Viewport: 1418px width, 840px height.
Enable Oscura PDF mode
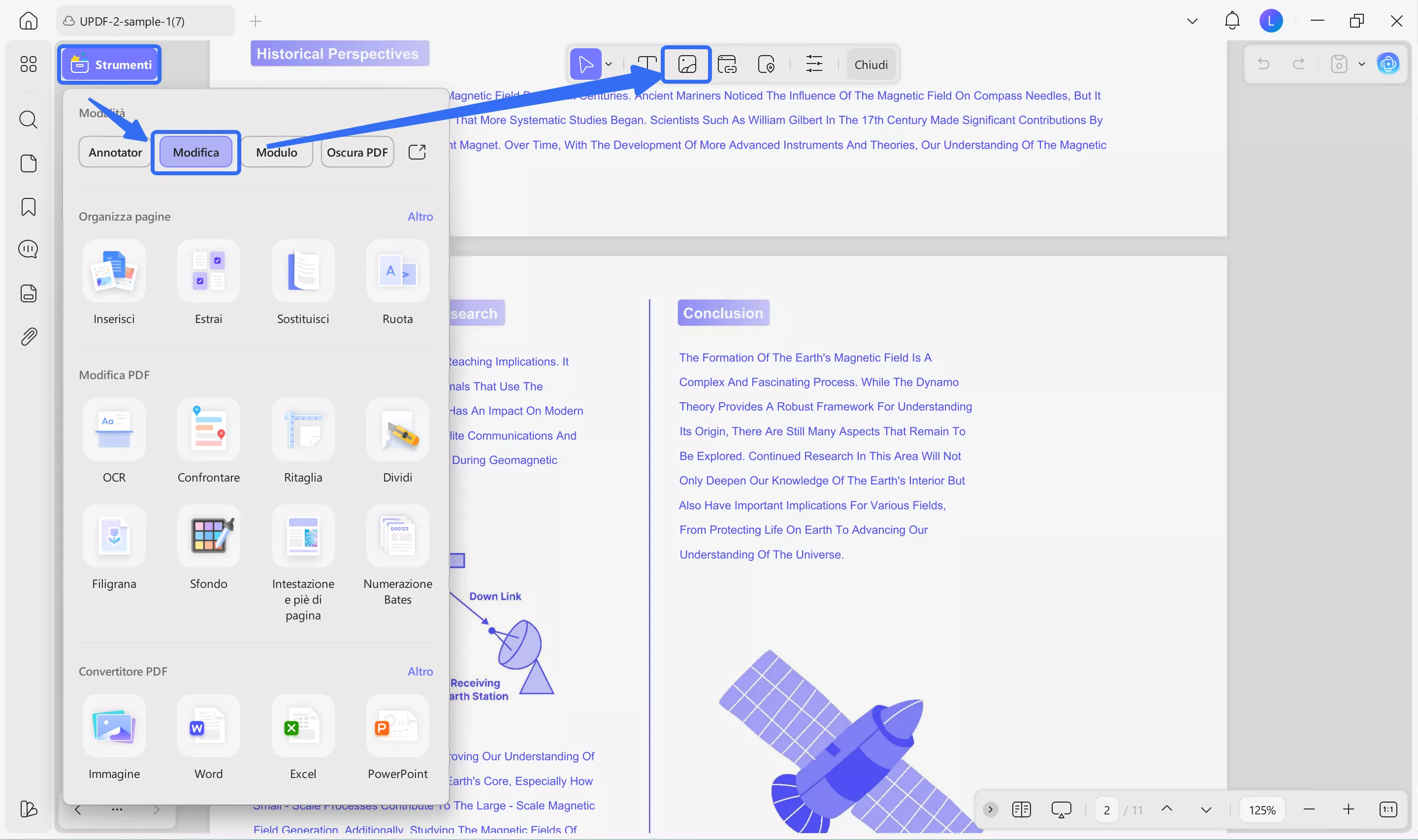[356, 152]
